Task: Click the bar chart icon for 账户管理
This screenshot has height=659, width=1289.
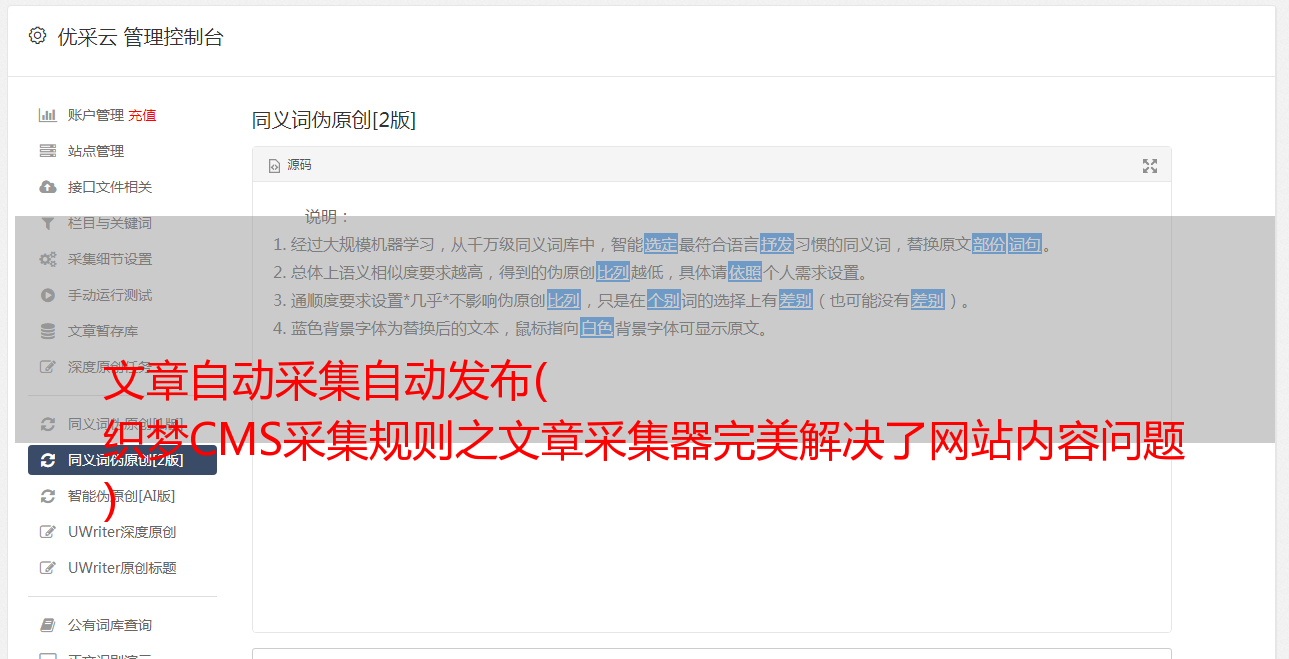Action: 47,115
